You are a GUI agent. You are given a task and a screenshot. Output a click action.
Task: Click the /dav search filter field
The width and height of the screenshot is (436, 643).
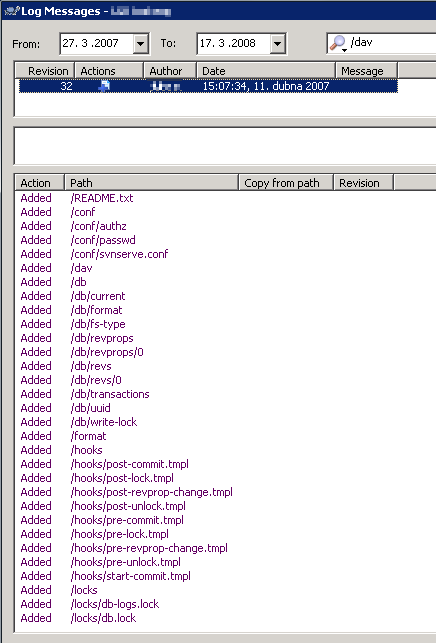pos(381,43)
